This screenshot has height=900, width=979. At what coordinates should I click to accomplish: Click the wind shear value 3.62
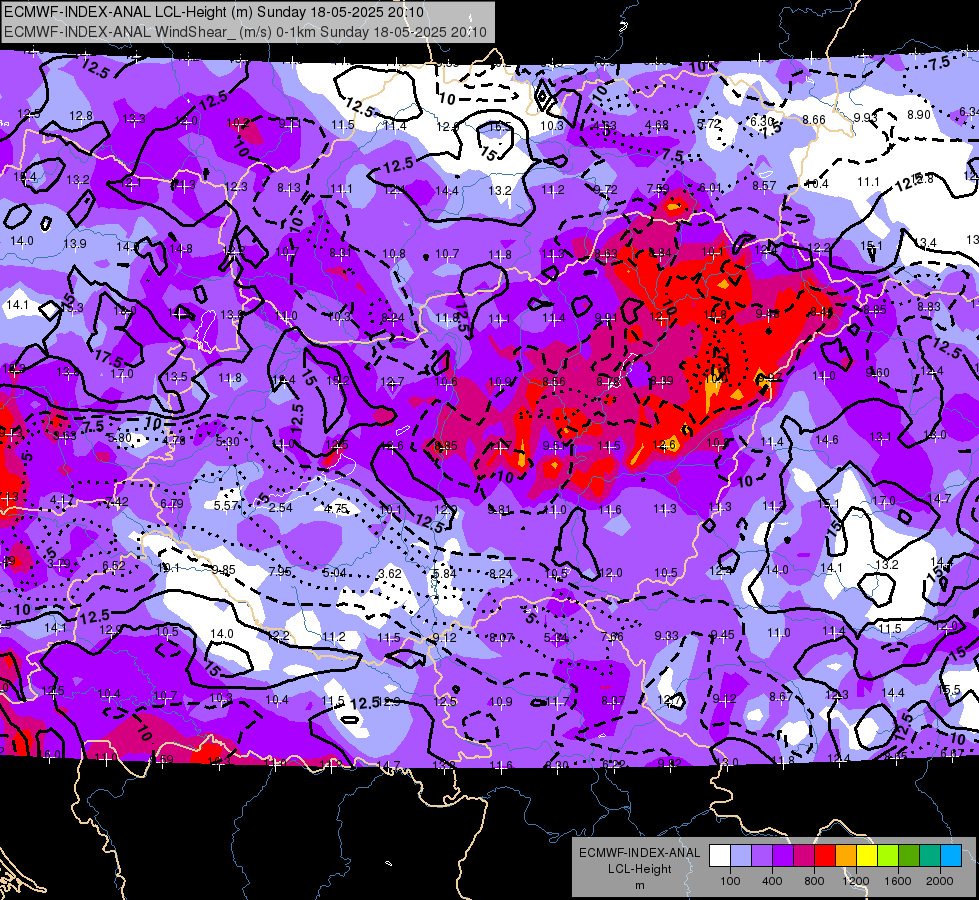tap(390, 573)
